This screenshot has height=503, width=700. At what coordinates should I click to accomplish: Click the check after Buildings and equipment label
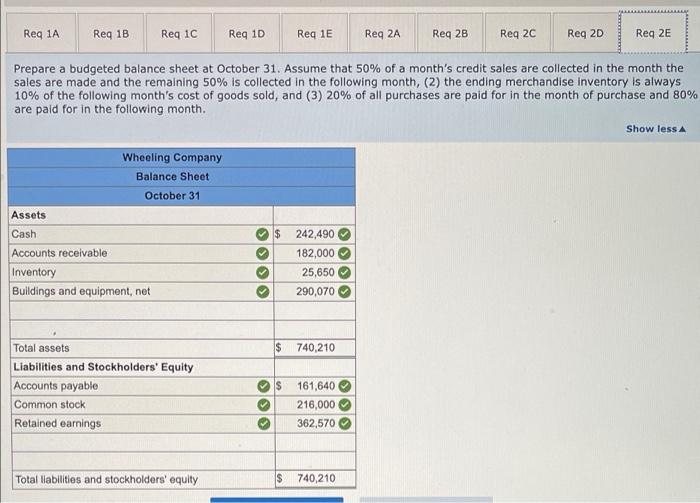coord(262,291)
